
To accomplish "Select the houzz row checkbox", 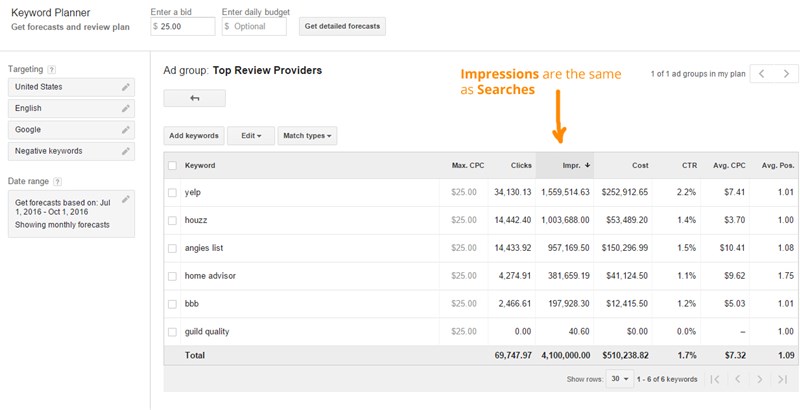I will coord(173,220).
